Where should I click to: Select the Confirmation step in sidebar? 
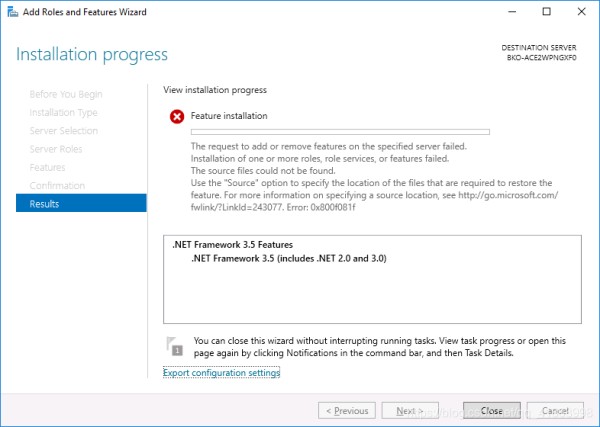(57, 186)
